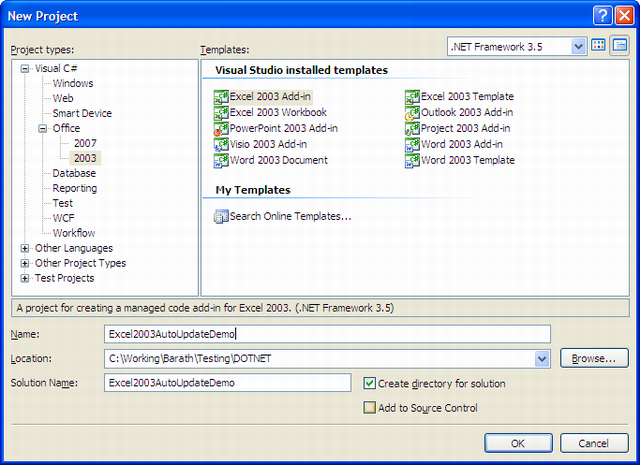
Task: Enable Add to Source Control checkbox
Action: coord(369,407)
